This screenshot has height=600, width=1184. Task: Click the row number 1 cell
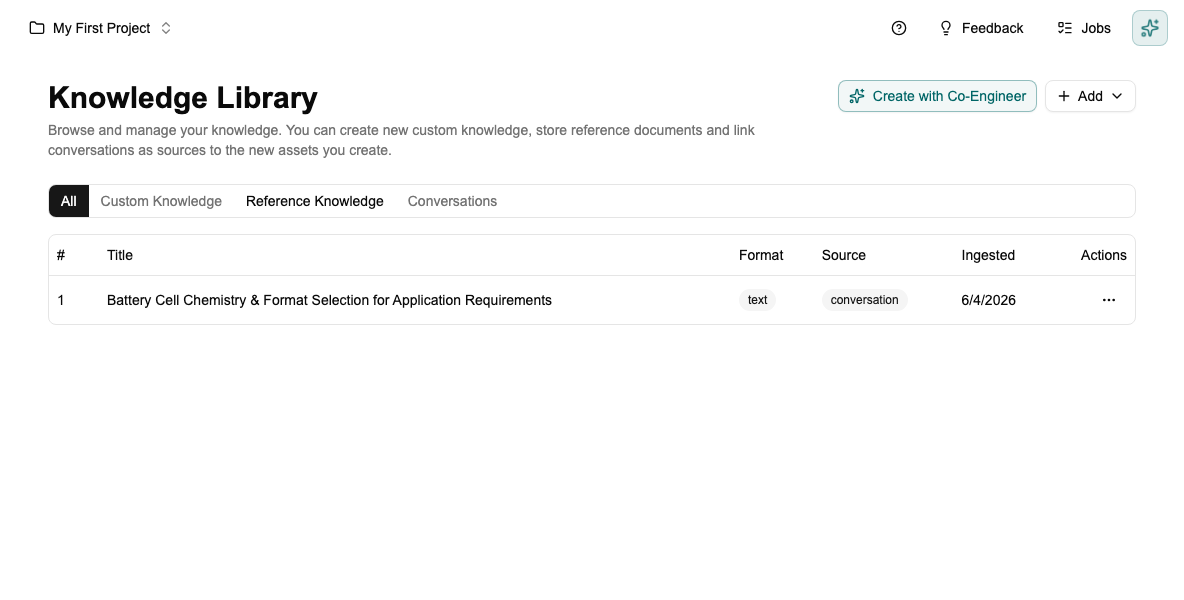click(61, 300)
